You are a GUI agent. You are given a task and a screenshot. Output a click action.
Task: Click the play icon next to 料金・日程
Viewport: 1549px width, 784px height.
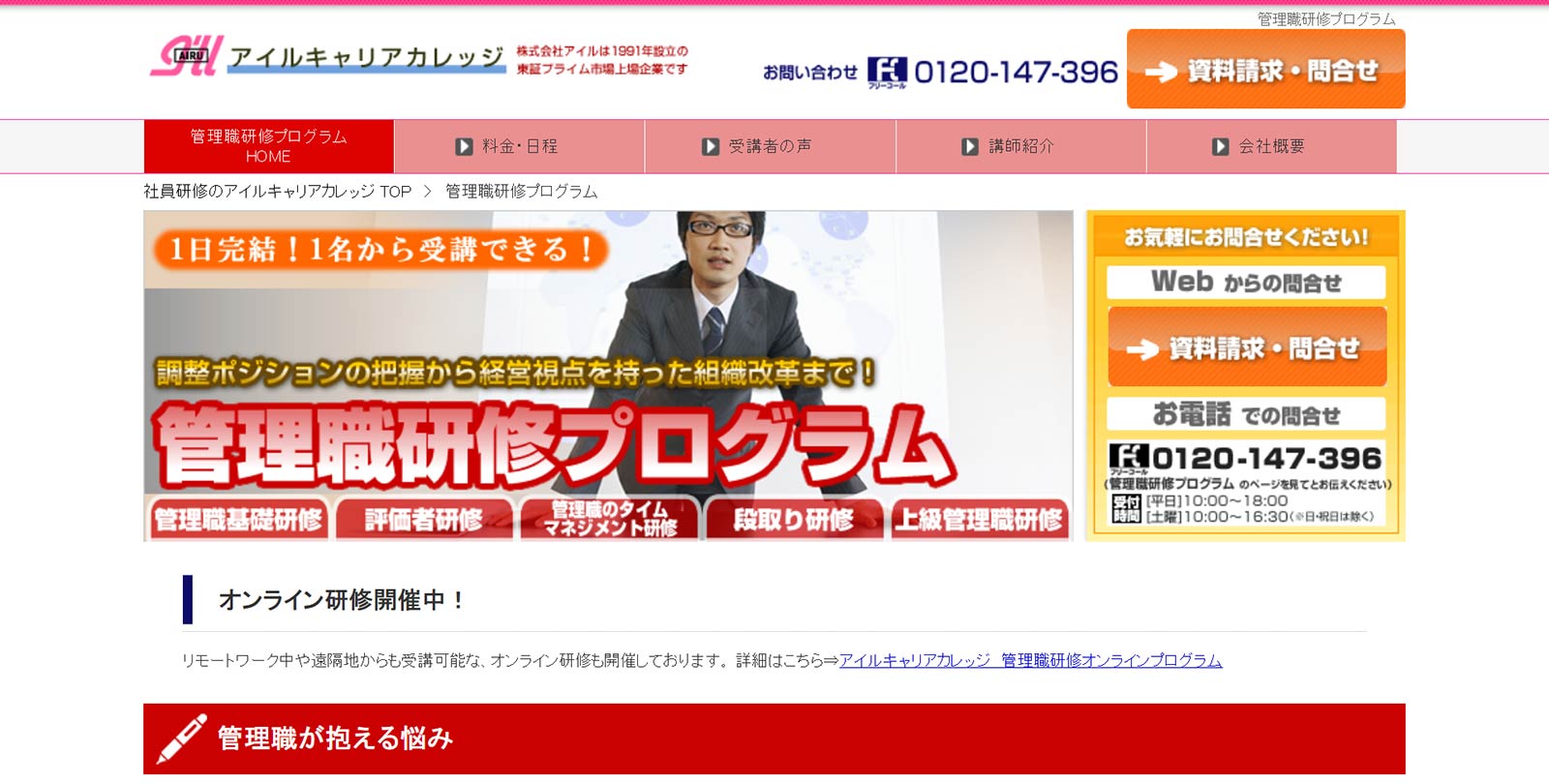point(464,146)
